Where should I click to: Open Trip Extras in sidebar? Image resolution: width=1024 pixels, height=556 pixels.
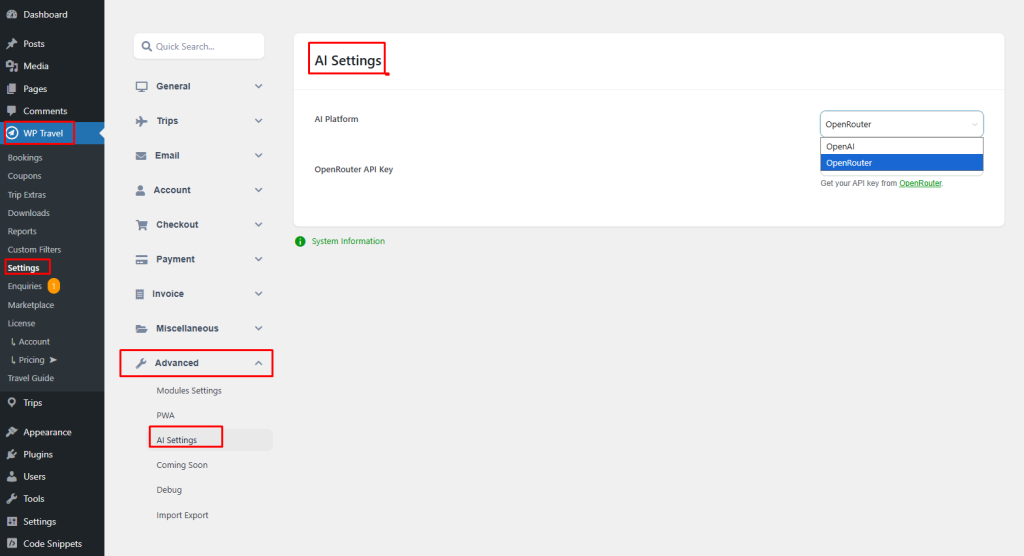(27, 195)
